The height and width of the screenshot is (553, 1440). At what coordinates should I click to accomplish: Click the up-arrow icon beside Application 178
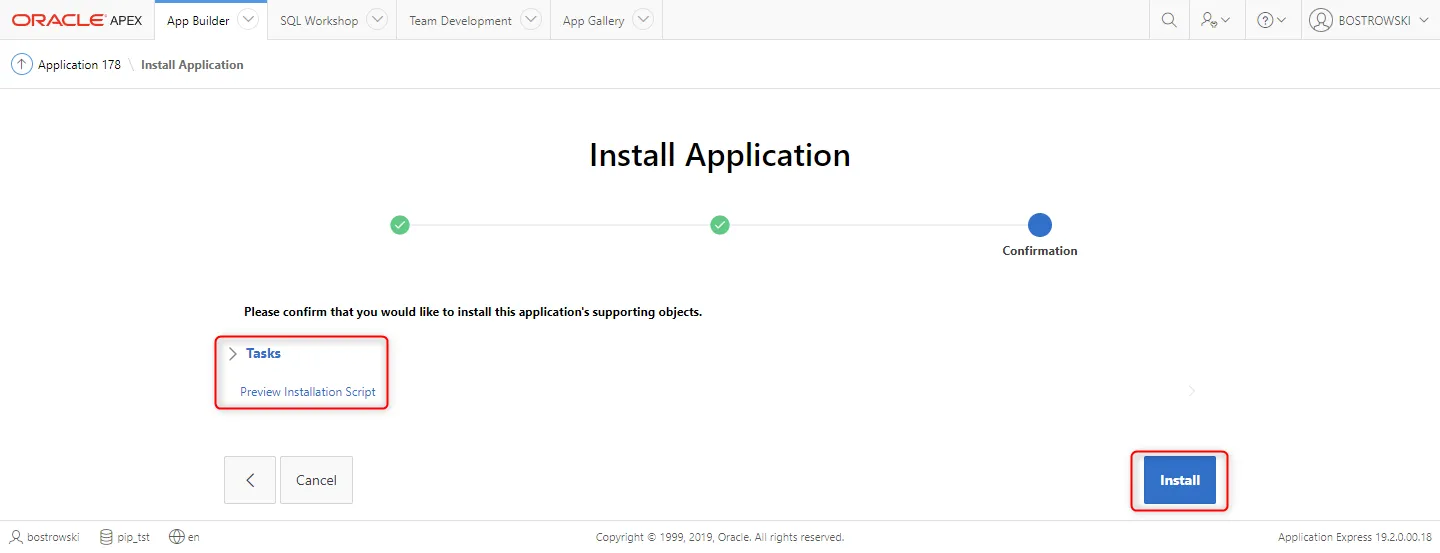click(21, 65)
